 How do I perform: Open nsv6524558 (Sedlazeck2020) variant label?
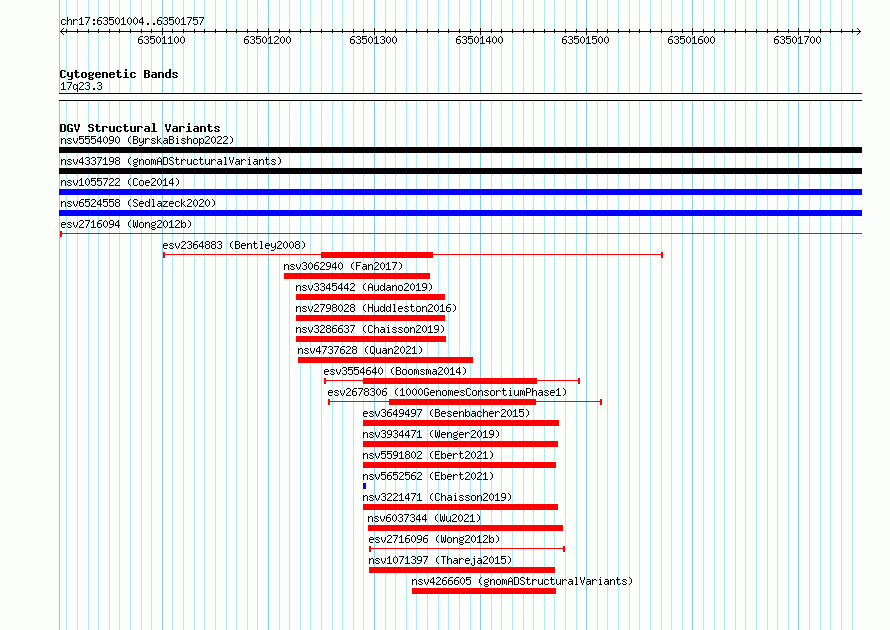138,203
